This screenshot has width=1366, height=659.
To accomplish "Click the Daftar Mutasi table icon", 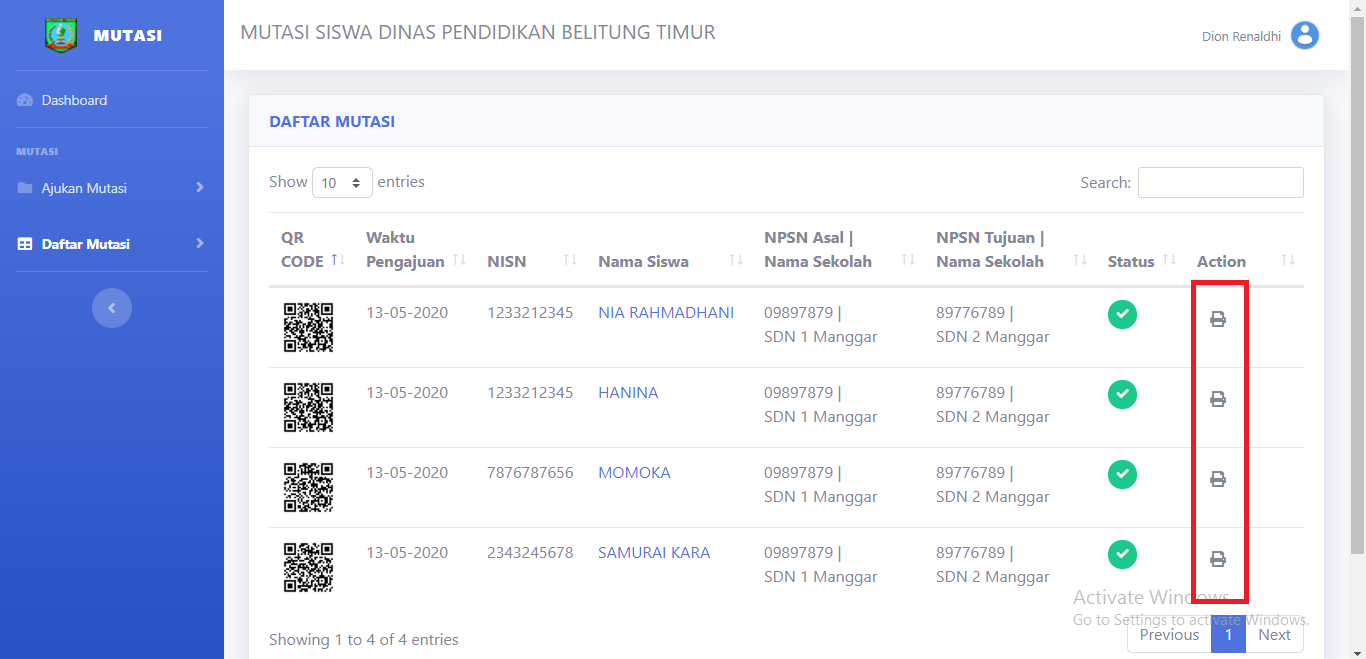I will pyautogui.click(x=25, y=244).
